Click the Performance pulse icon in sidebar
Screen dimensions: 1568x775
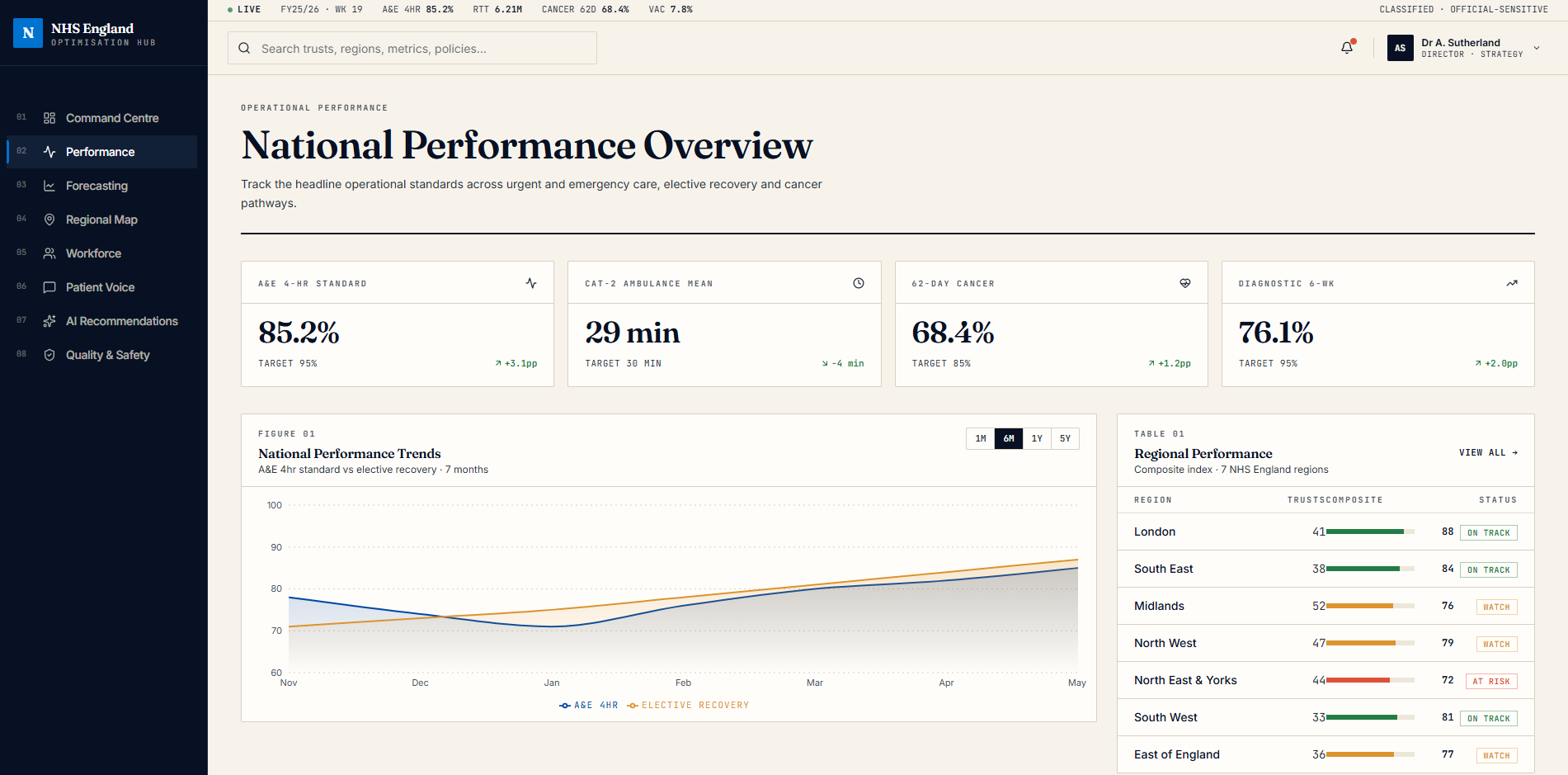coord(49,152)
